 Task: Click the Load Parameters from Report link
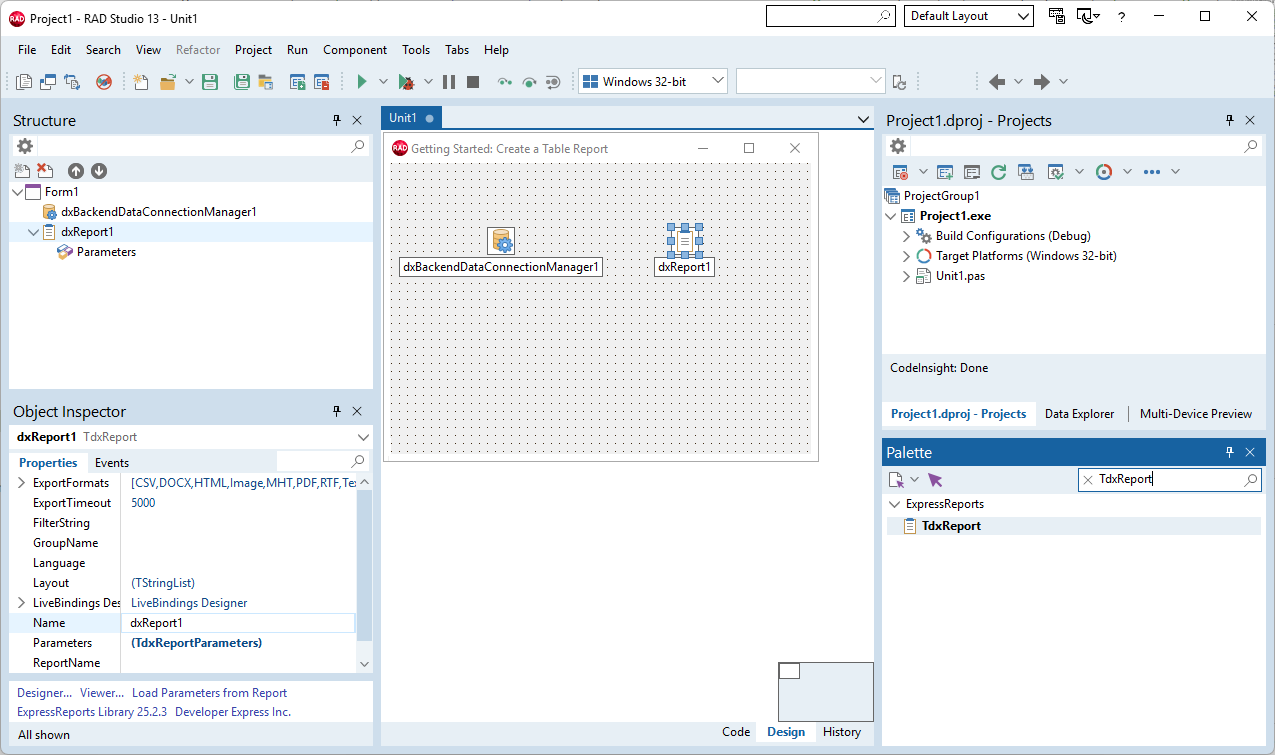[x=209, y=692]
